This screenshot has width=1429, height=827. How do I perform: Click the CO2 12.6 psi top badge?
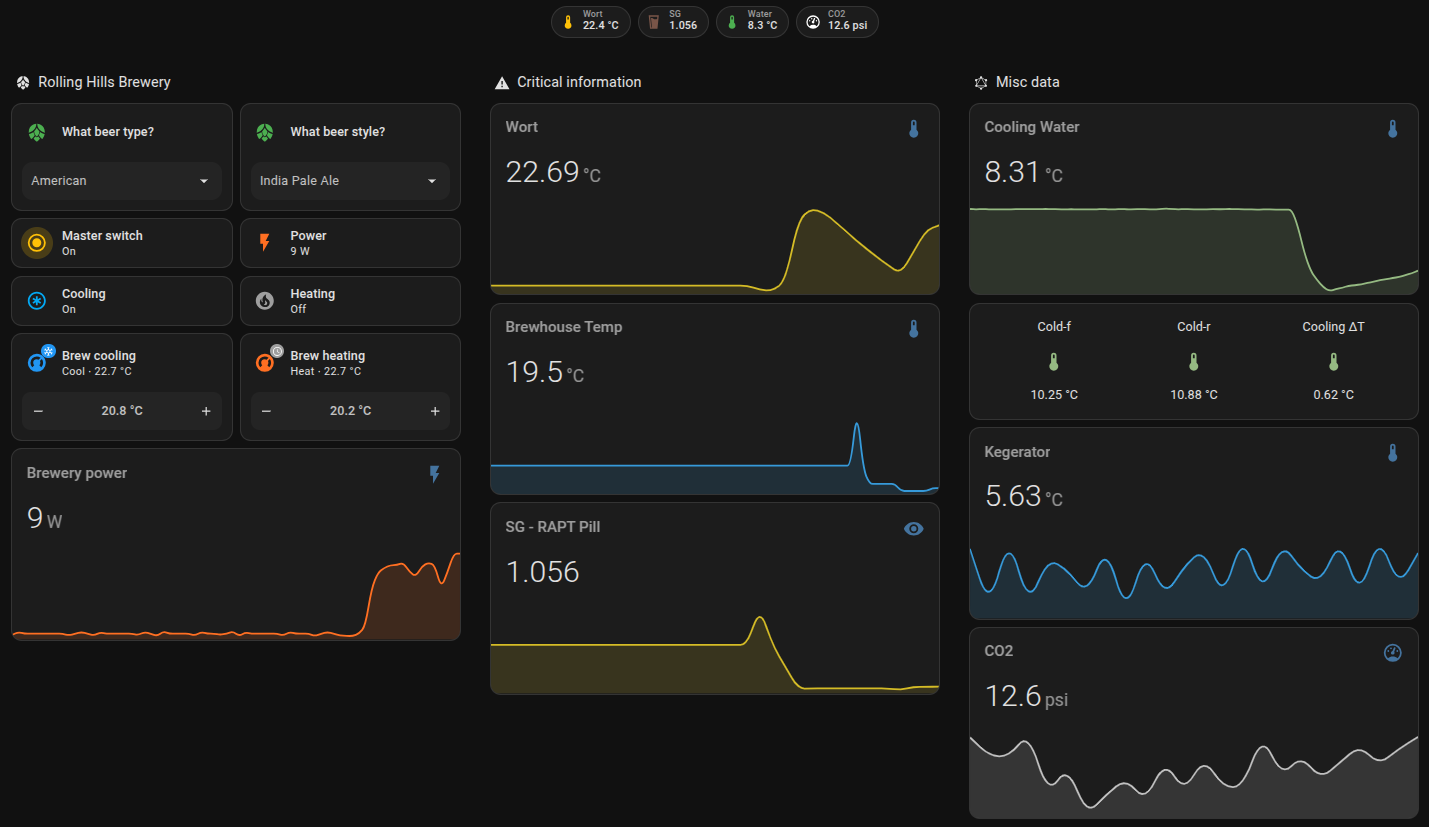[837, 22]
